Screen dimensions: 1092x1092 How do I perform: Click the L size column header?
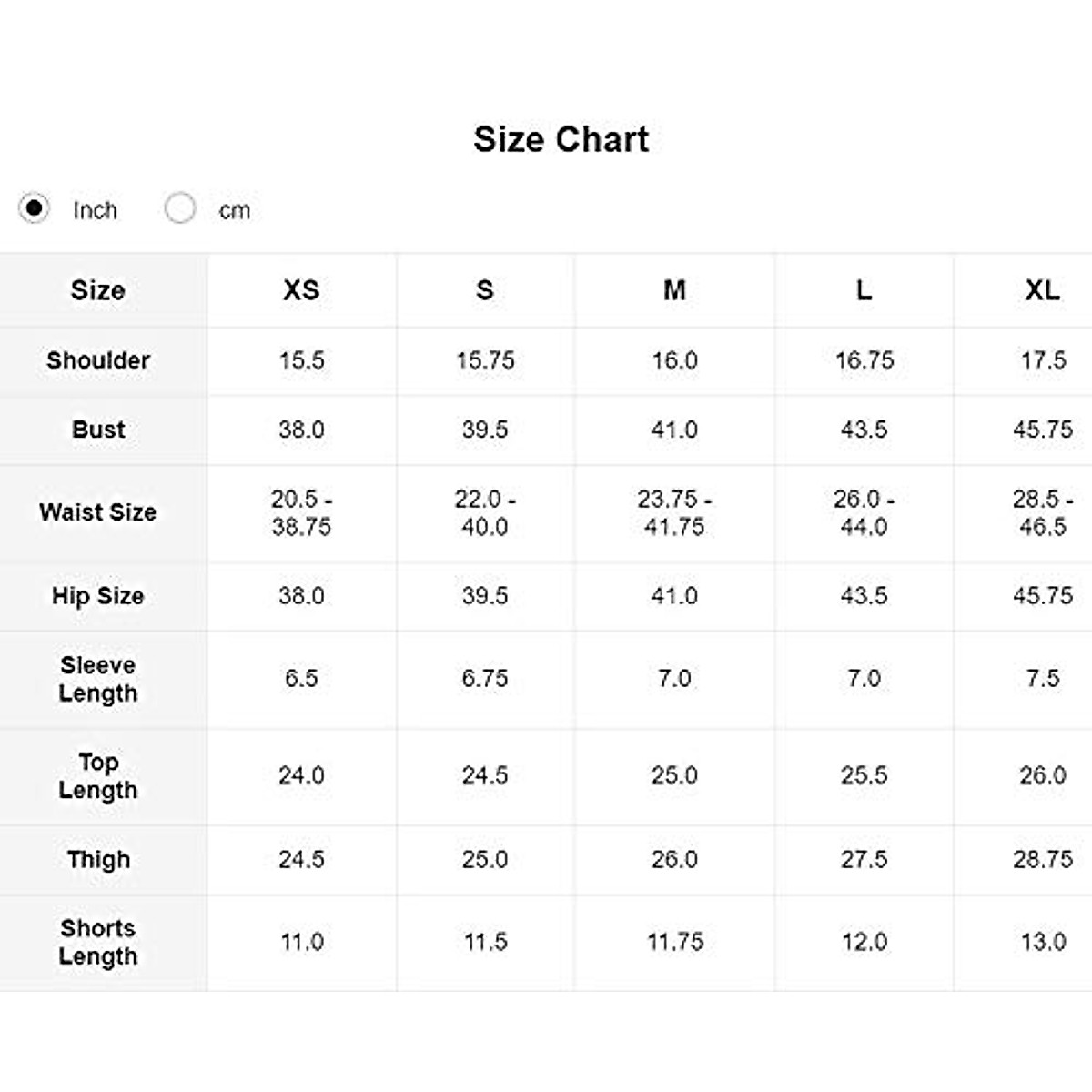[x=864, y=290]
